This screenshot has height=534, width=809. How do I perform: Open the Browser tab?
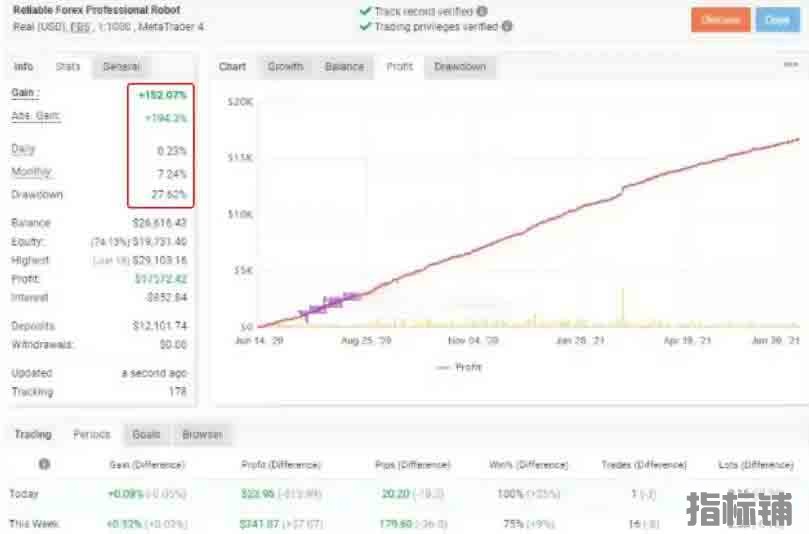(x=201, y=435)
